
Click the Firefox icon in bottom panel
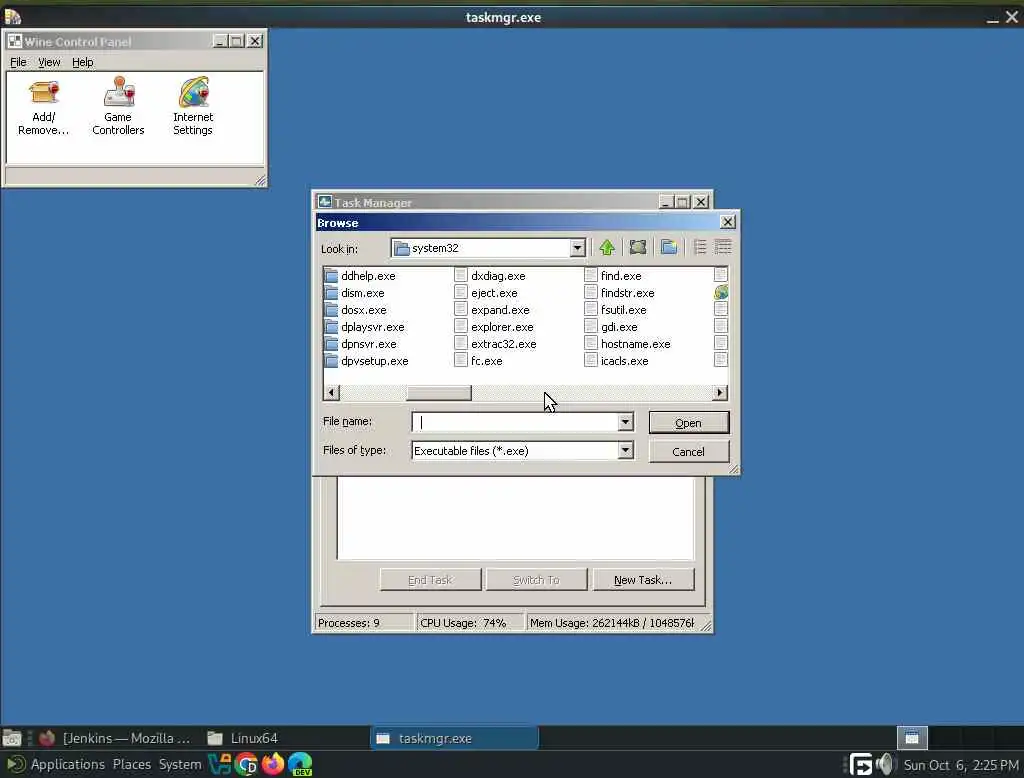click(273, 764)
